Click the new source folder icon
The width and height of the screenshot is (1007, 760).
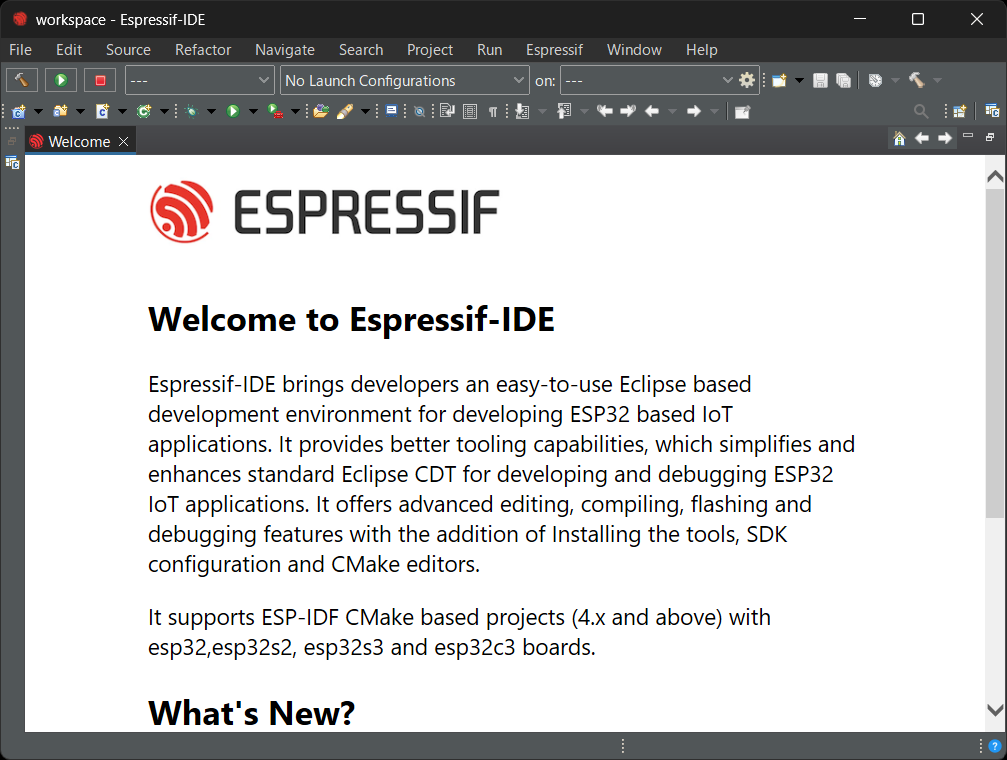(x=60, y=111)
